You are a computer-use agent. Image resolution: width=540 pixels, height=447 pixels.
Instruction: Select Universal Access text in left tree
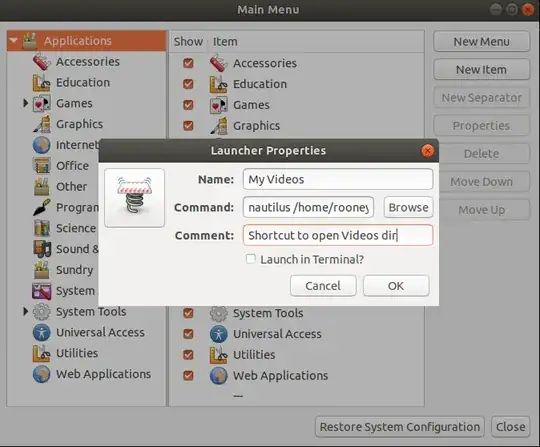click(100, 332)
